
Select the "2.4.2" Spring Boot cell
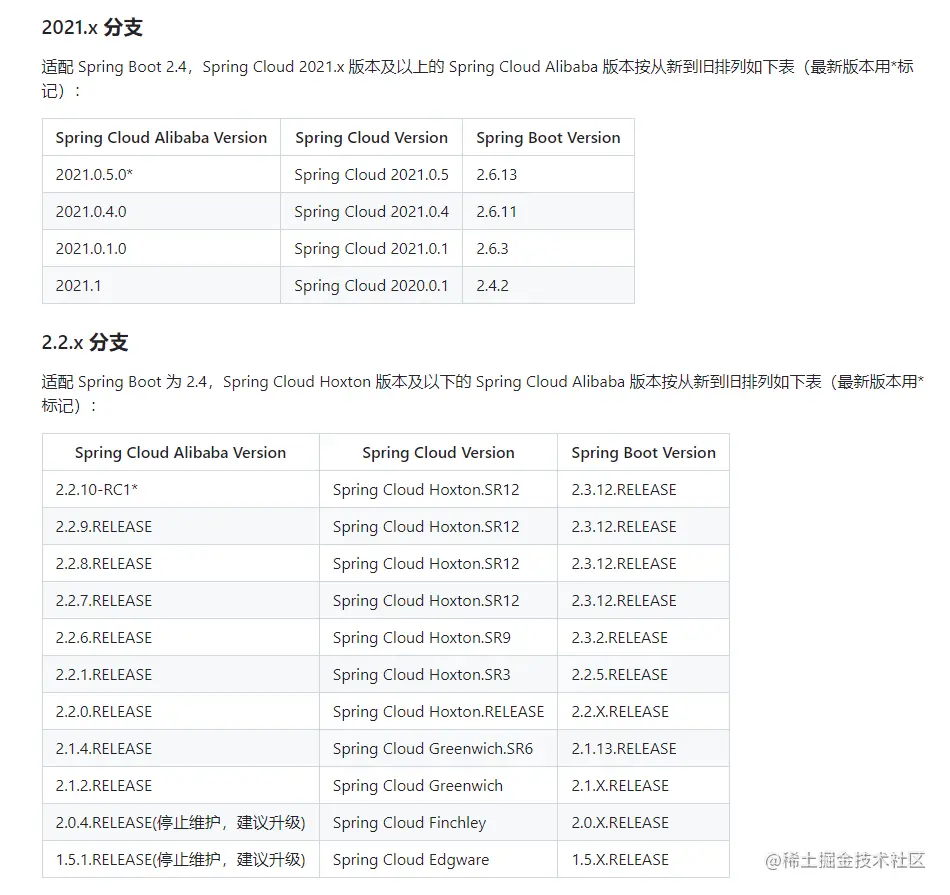click(x=548, y=285)
